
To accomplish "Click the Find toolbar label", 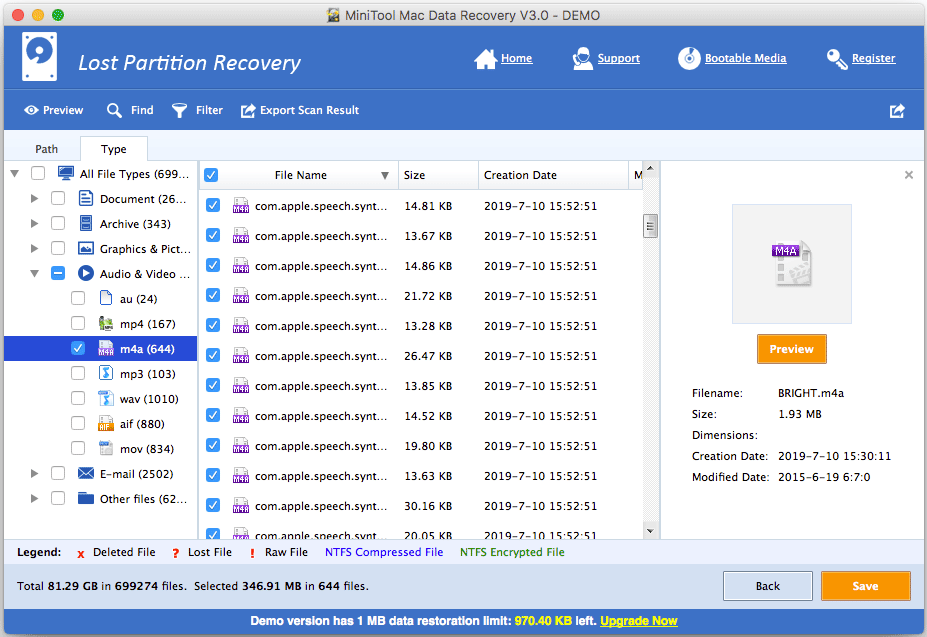I will [x=142, y=111].
